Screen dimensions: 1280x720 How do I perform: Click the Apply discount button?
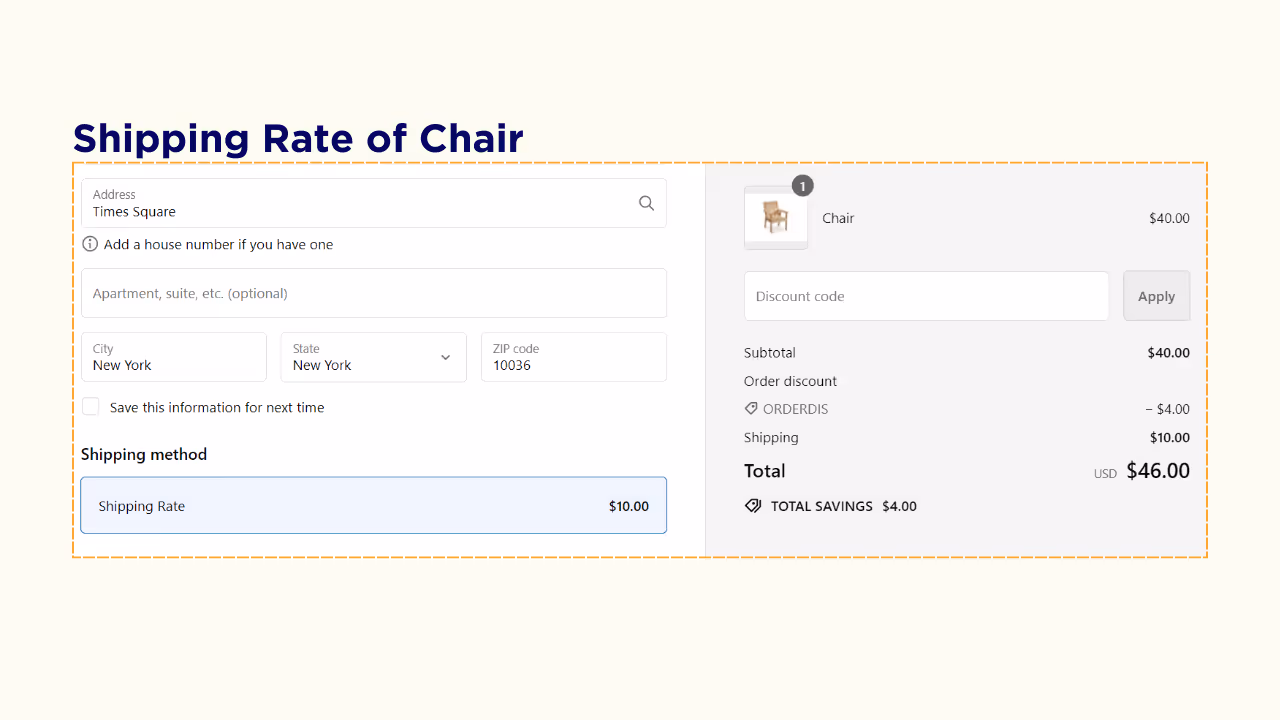[1156, 296]
